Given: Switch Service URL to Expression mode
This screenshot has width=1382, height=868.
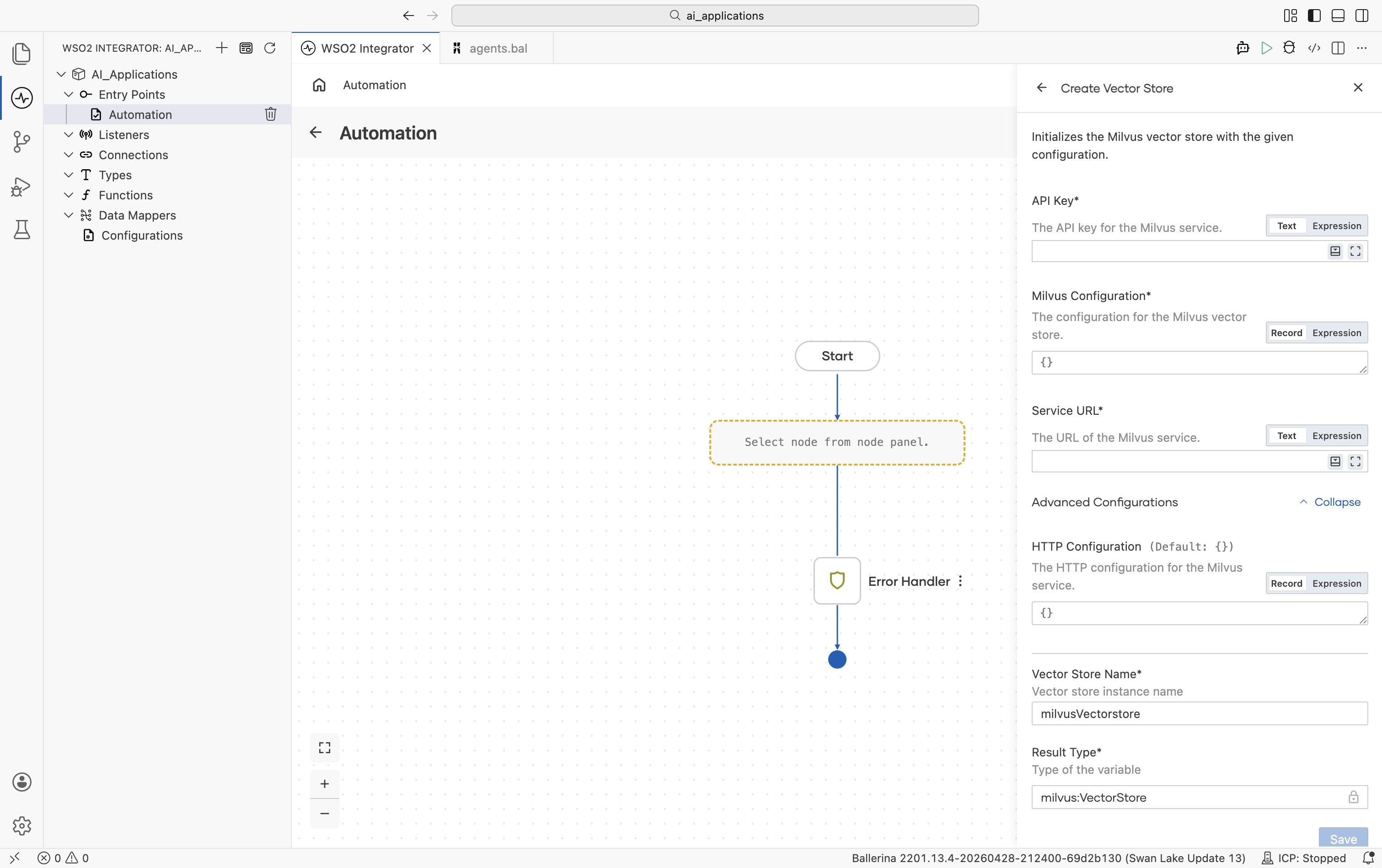Looking at the screenshot, I should point(1337,436).
